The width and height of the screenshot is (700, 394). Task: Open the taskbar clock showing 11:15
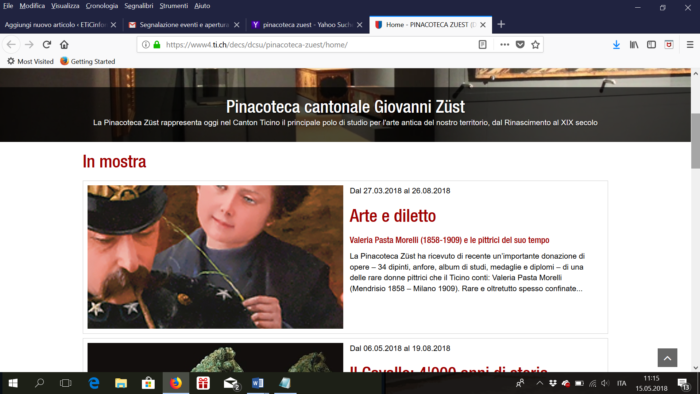[652, 383]
